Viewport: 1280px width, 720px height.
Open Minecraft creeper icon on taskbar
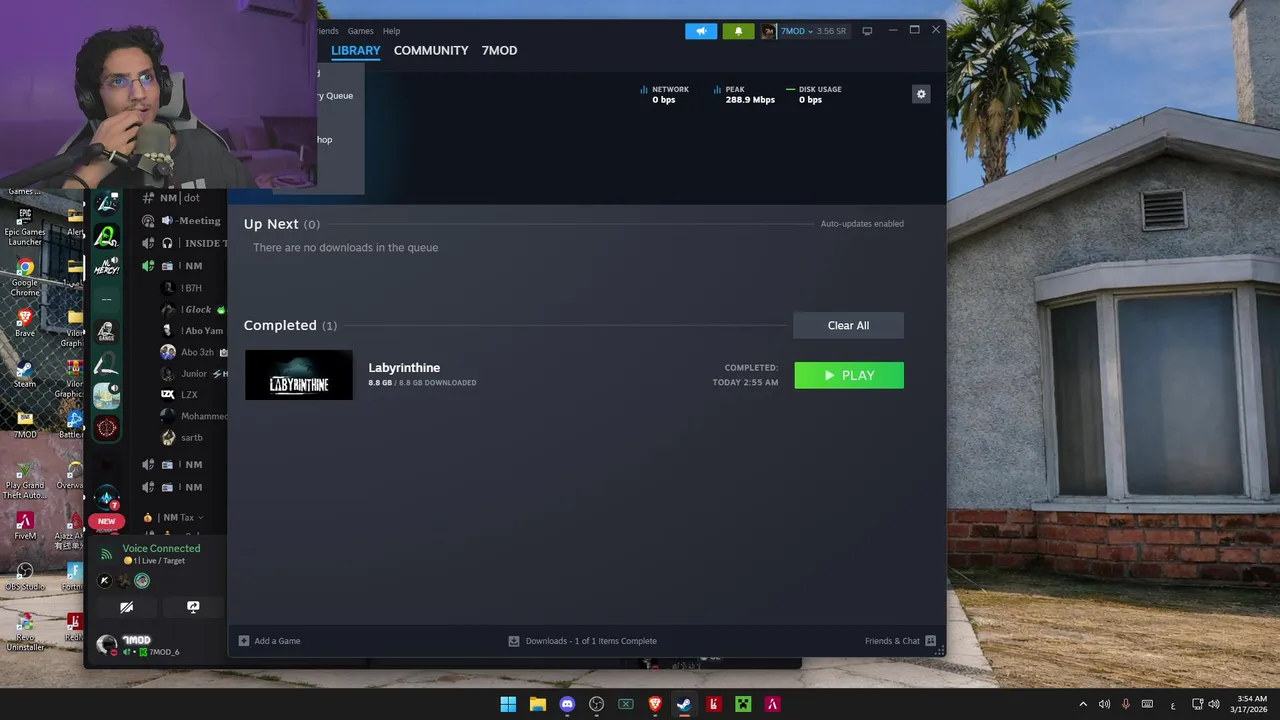tap(743, 704)
